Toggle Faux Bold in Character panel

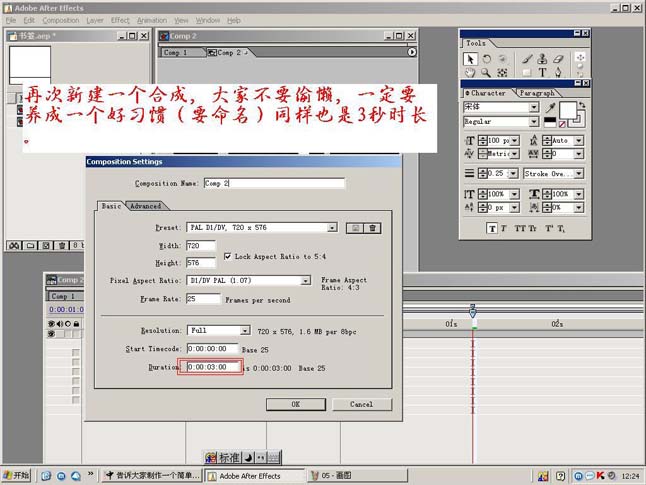tap(492, 228)
